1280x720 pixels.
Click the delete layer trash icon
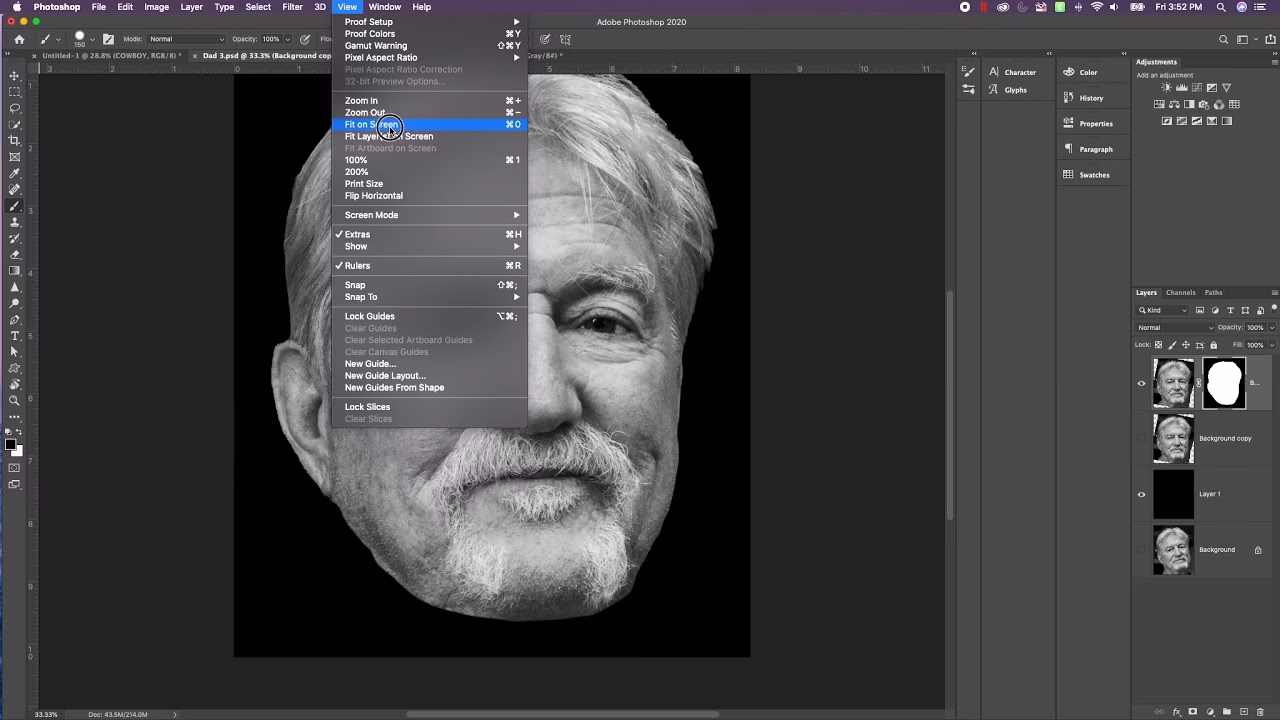click(x=1261, y=712)
